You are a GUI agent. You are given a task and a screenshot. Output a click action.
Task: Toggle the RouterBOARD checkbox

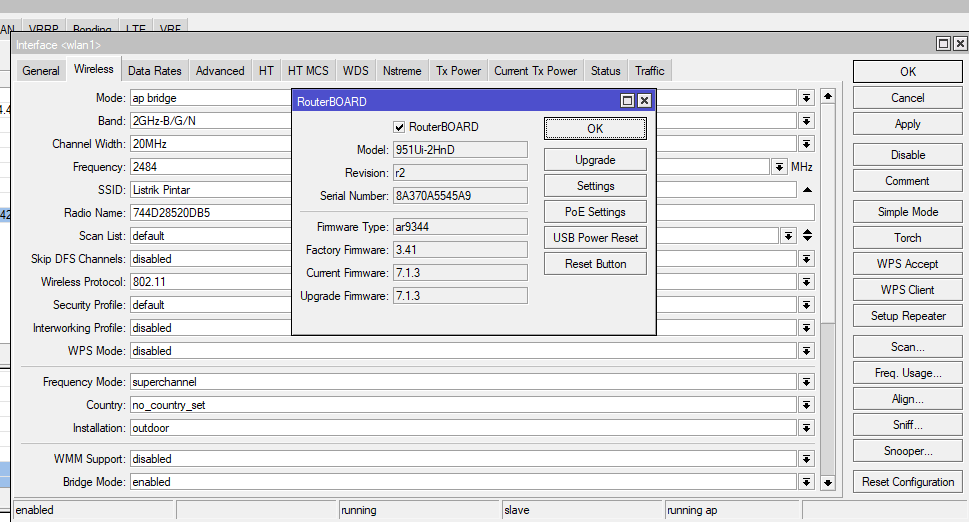(399, 127)
